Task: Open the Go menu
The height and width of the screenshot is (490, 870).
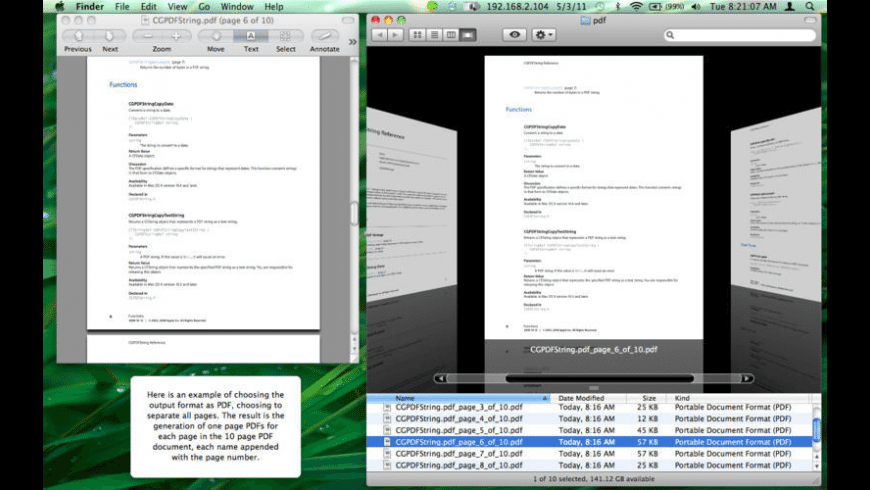Action: point(204,7)
